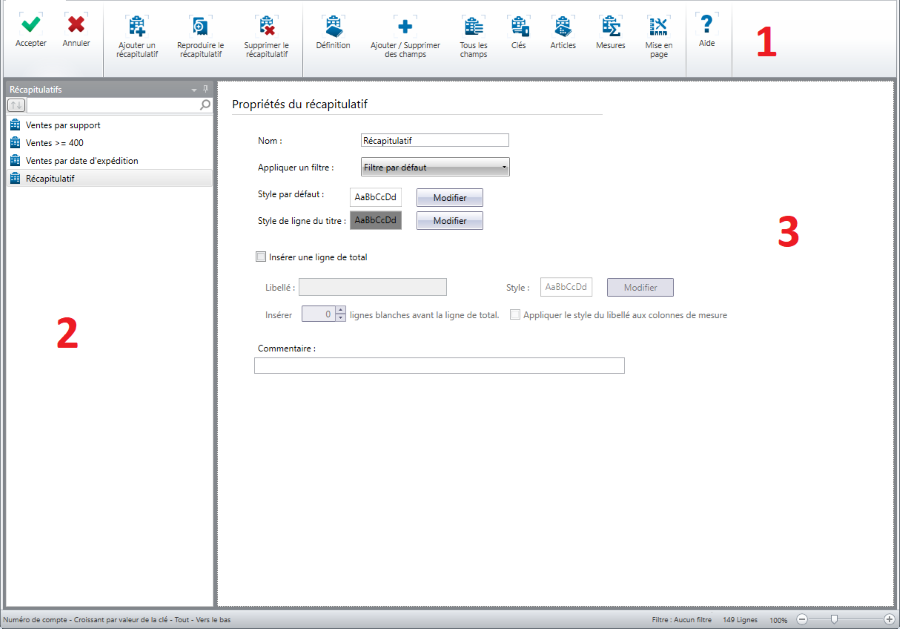Click Modifier for Style de ligne du titre
The height and width of the screenshot is (629, 900).
coord(449,221)
